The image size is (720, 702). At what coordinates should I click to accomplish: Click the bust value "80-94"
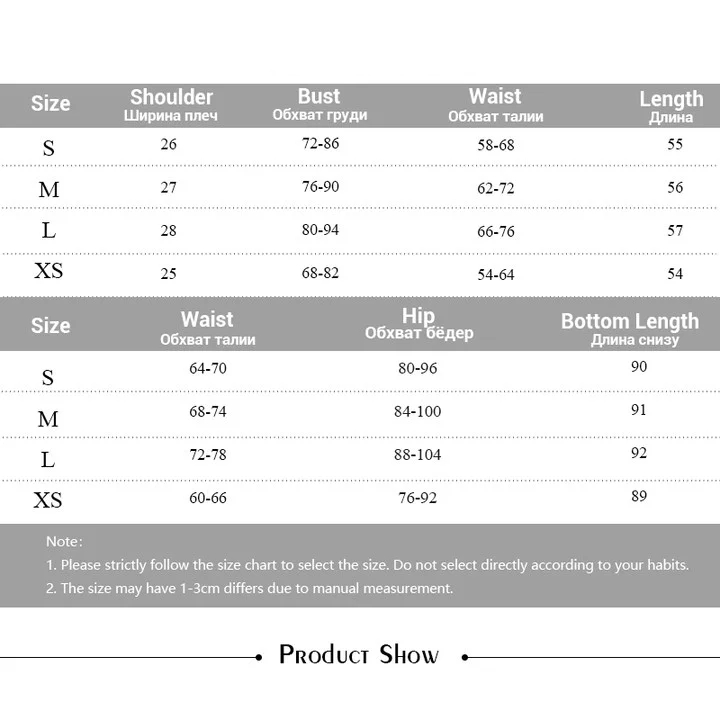320,230
